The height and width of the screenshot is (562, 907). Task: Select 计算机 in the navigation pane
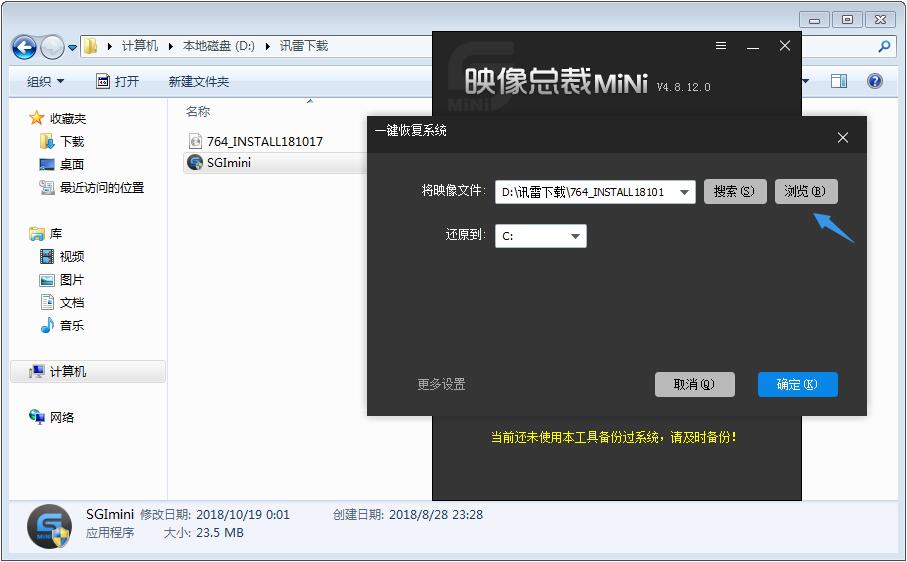click(88, 371)
